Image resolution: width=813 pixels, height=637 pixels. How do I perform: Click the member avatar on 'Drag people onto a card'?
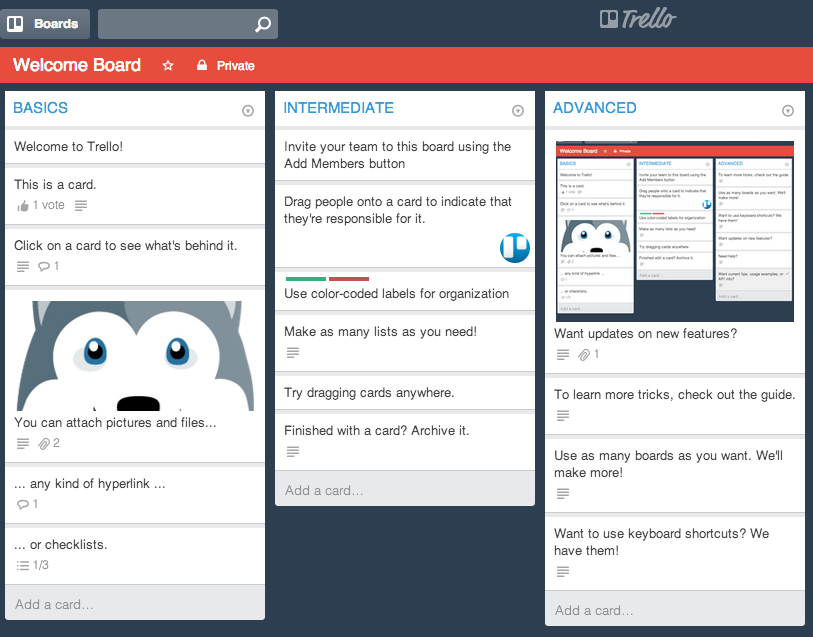point(514,248)
